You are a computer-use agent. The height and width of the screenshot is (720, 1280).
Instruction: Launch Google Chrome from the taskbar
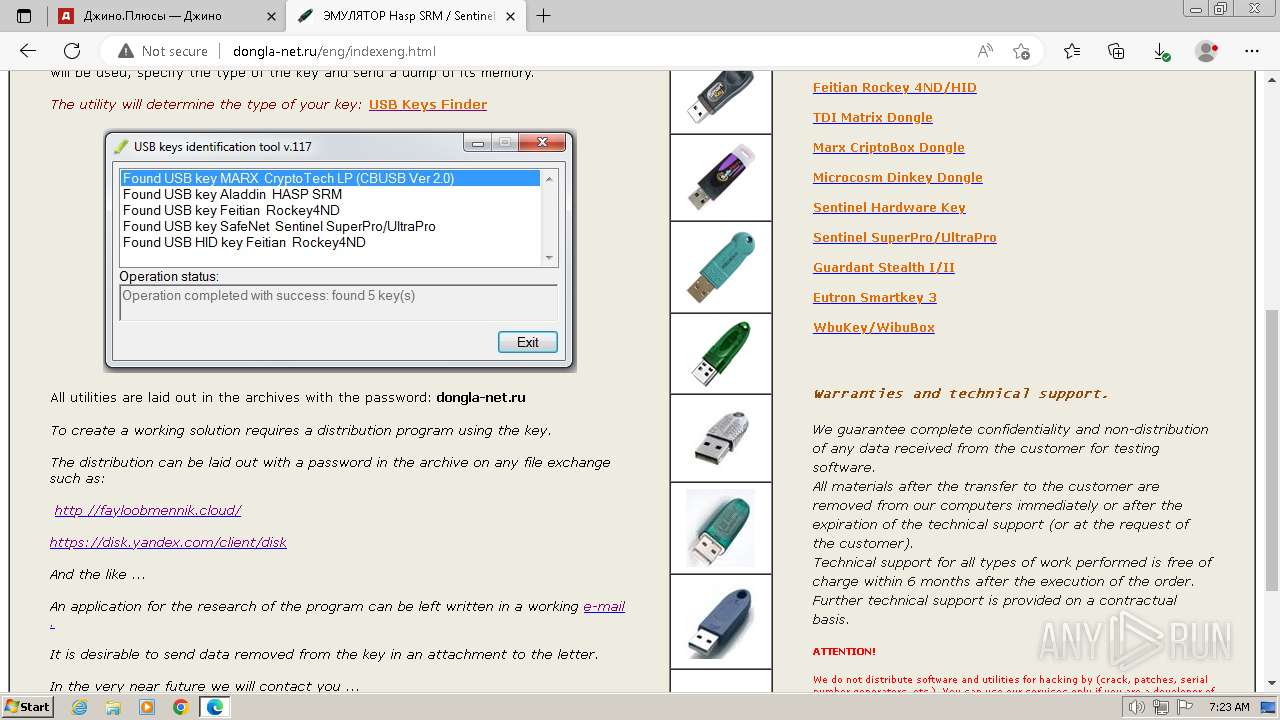(180, 707)
